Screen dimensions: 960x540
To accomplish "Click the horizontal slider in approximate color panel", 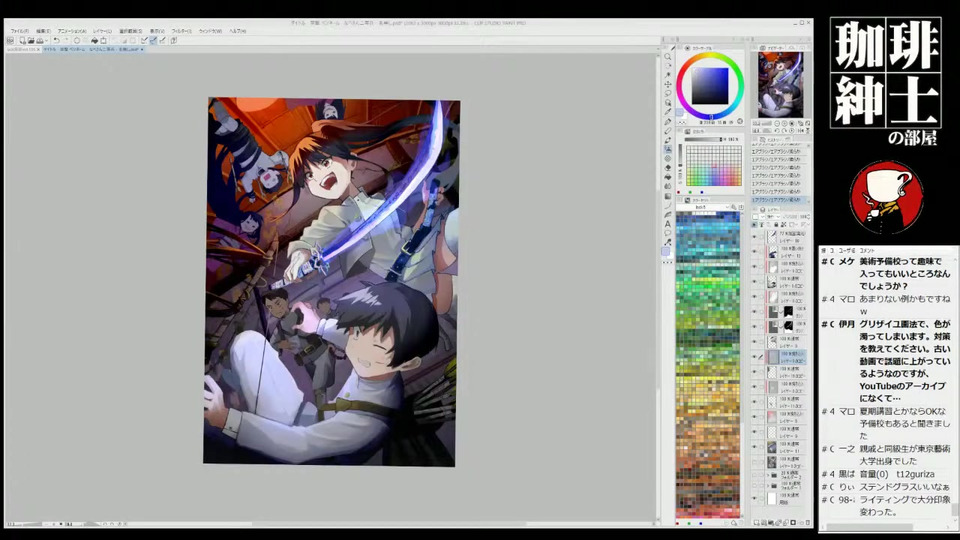I will pyautogui.click(x=703, y=139).
